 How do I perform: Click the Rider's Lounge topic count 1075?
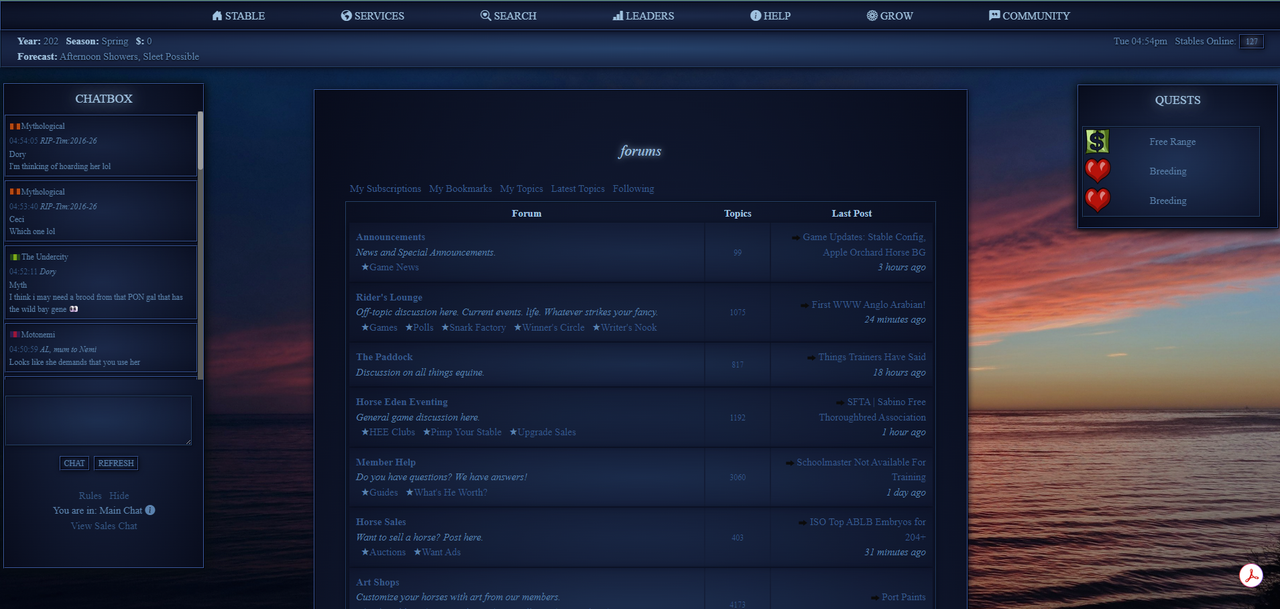[x=738, y=313]
